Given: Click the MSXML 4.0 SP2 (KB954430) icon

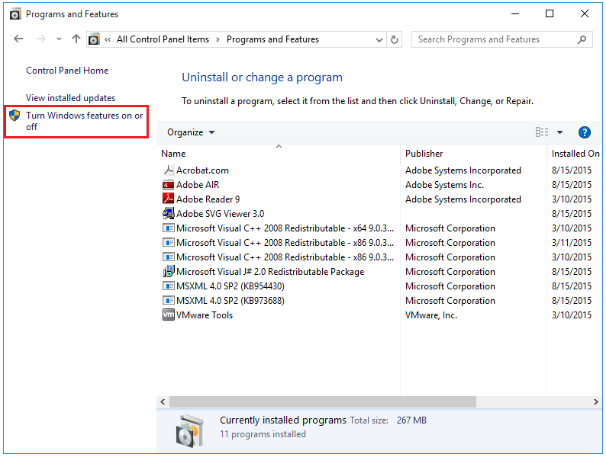Looking at the screenshot, I should point(168,286).
